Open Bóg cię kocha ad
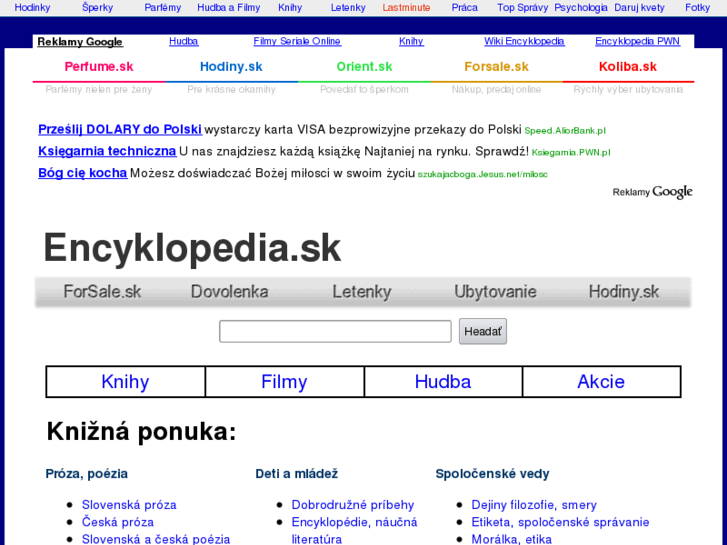Viewport: 727px width, 545px height. (x=83, y=173)
